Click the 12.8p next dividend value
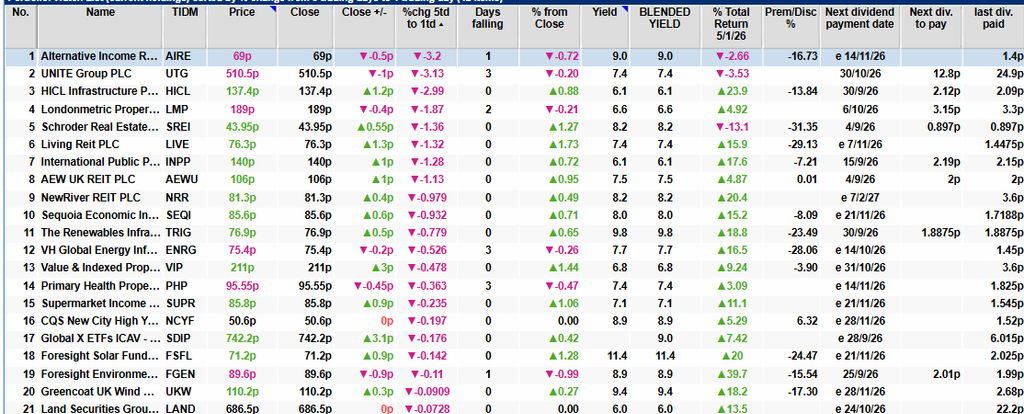The image size is (1024, 414). coord(948,74)
